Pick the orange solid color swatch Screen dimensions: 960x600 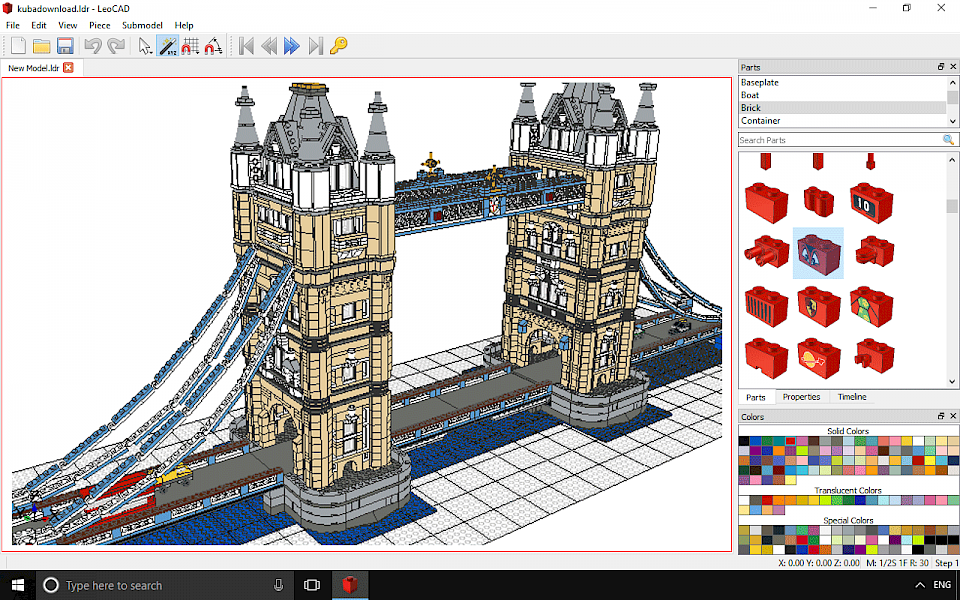coord(779,451)
